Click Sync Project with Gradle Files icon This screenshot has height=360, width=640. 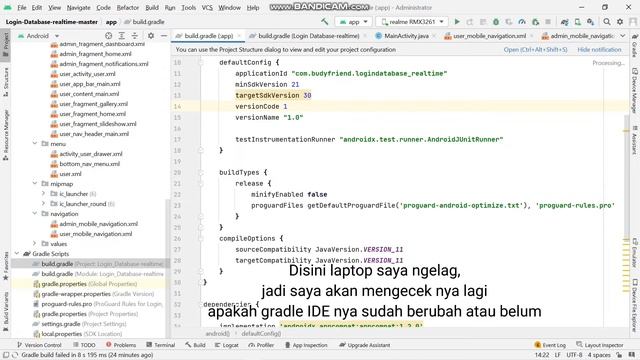click(x=564, y=22)
